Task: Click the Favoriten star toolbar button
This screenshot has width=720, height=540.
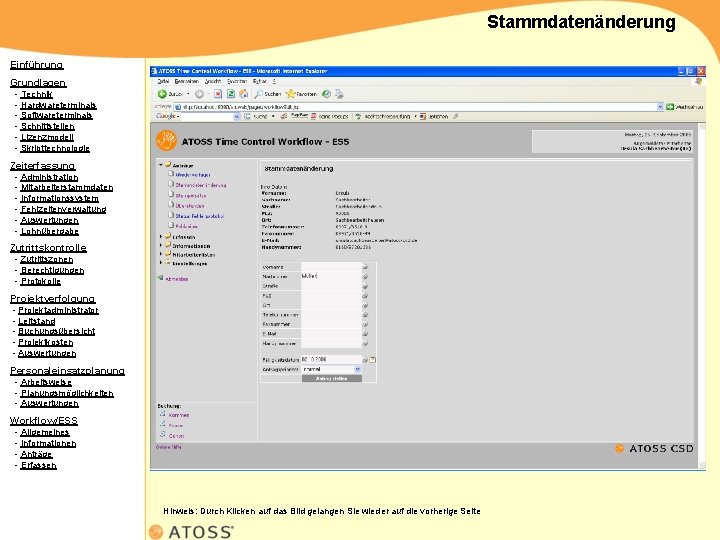Action: point(301,94)
